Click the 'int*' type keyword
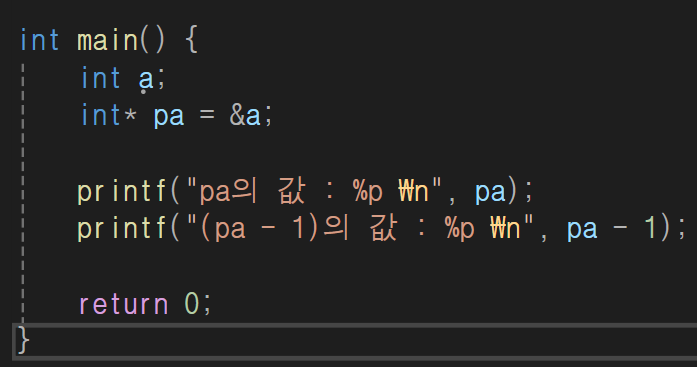 point(109,115)
